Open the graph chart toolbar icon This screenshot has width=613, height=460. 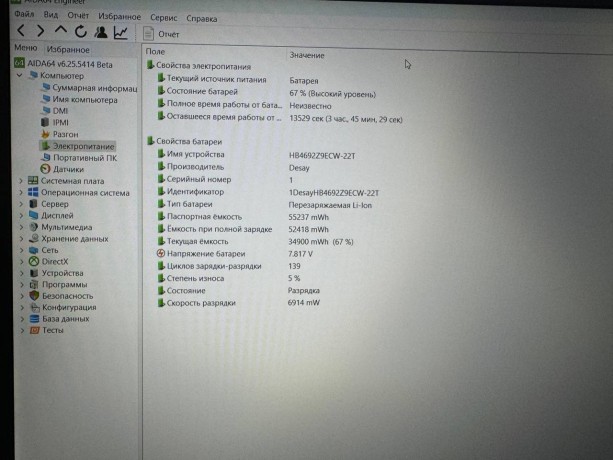120,33
